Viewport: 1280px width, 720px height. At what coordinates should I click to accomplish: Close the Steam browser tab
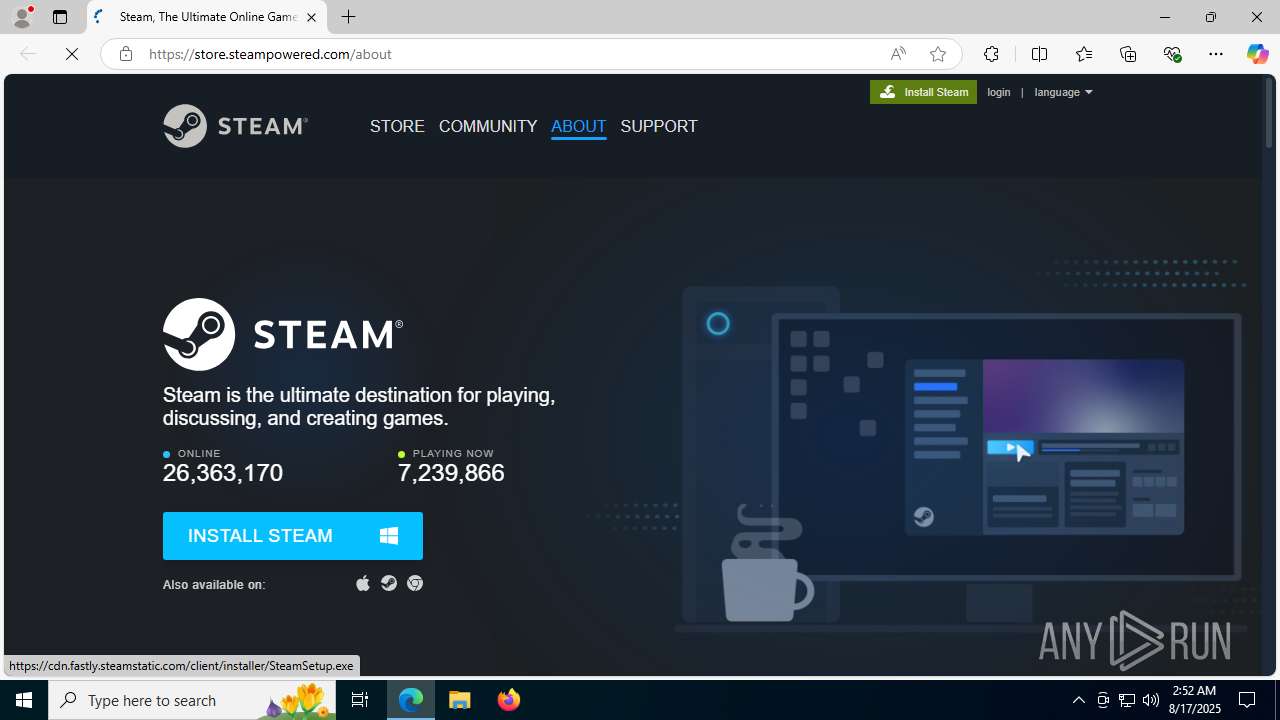[x=311, y=17]
